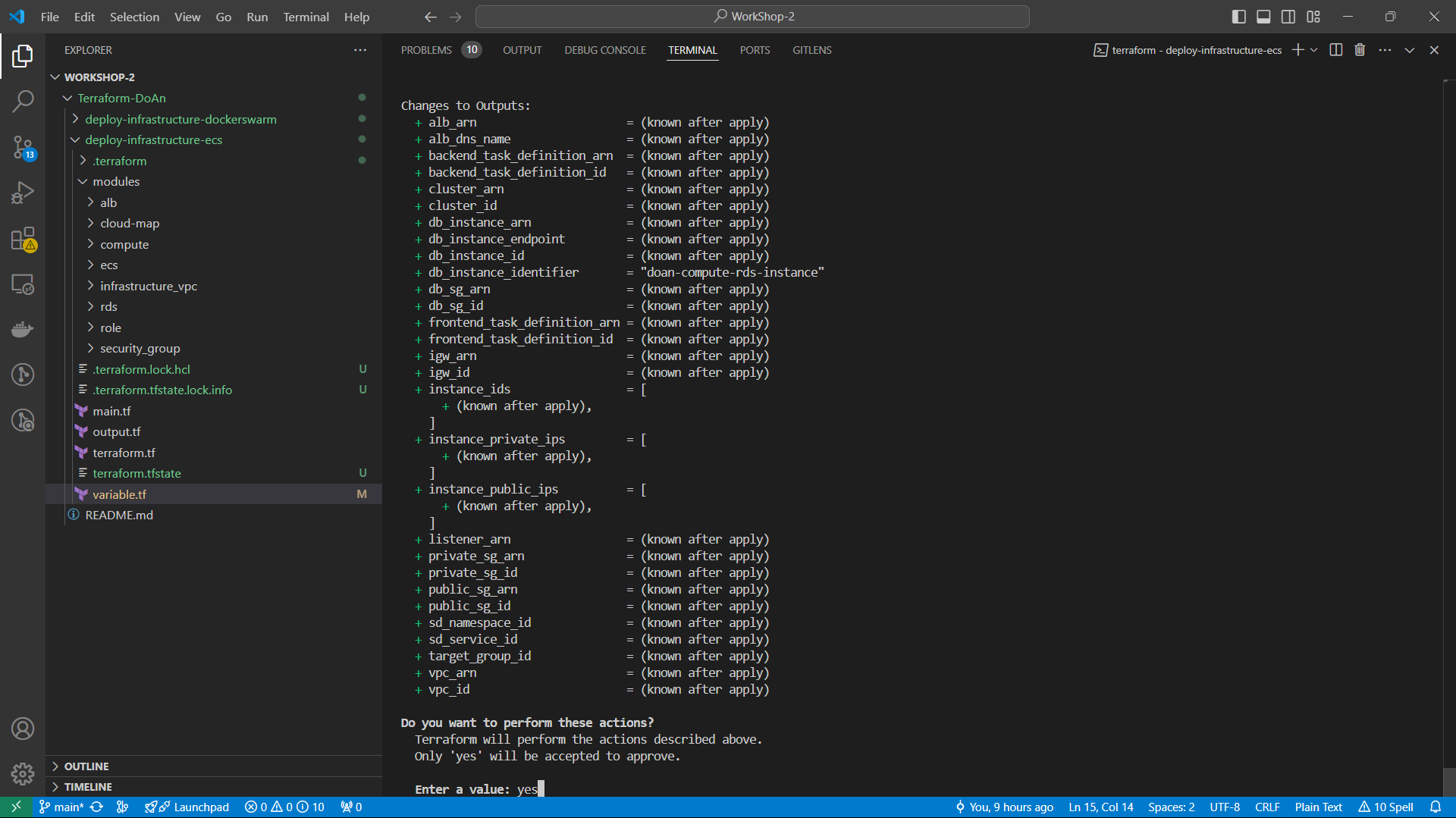
Task: Open terminal panel more actions ellipsis
Action: pos(1385,50)
